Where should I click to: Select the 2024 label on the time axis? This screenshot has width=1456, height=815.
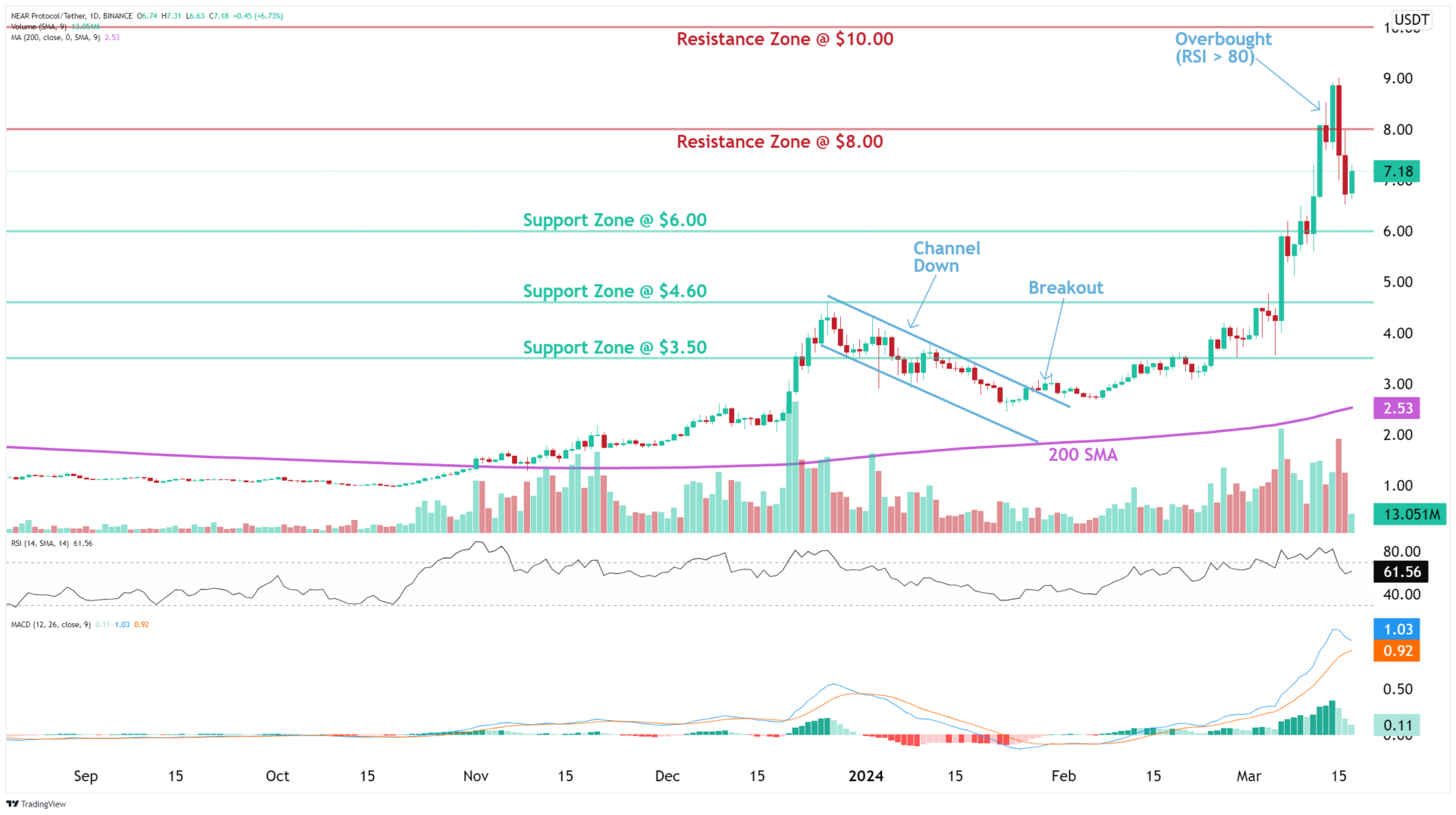pyautogui.click(x=867, y=776)
